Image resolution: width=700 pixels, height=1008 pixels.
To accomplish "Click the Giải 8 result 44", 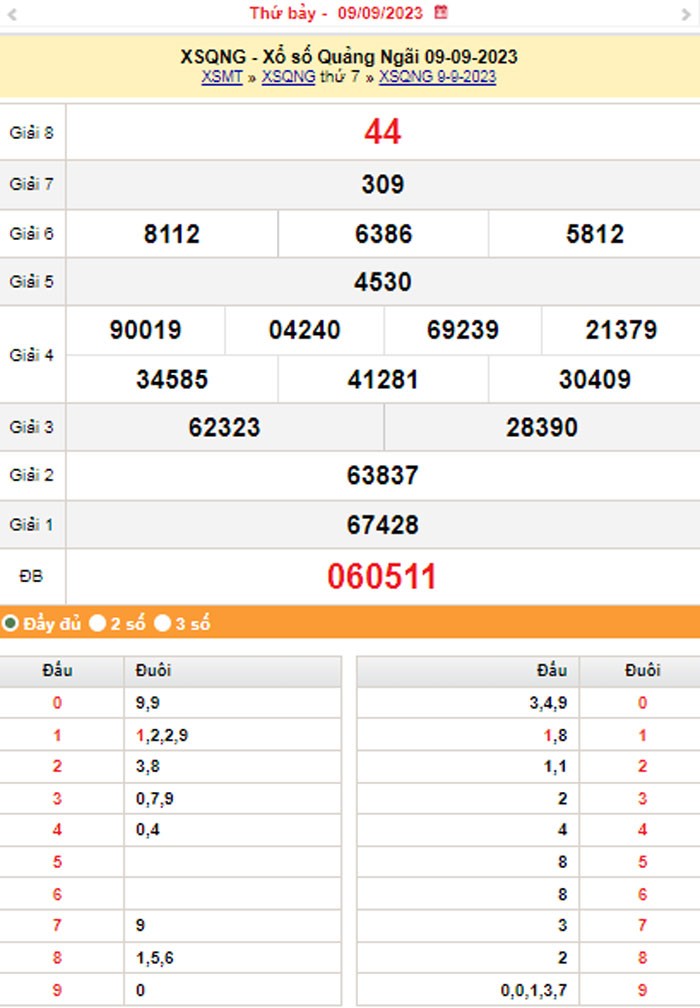I will tap(382, 132).
